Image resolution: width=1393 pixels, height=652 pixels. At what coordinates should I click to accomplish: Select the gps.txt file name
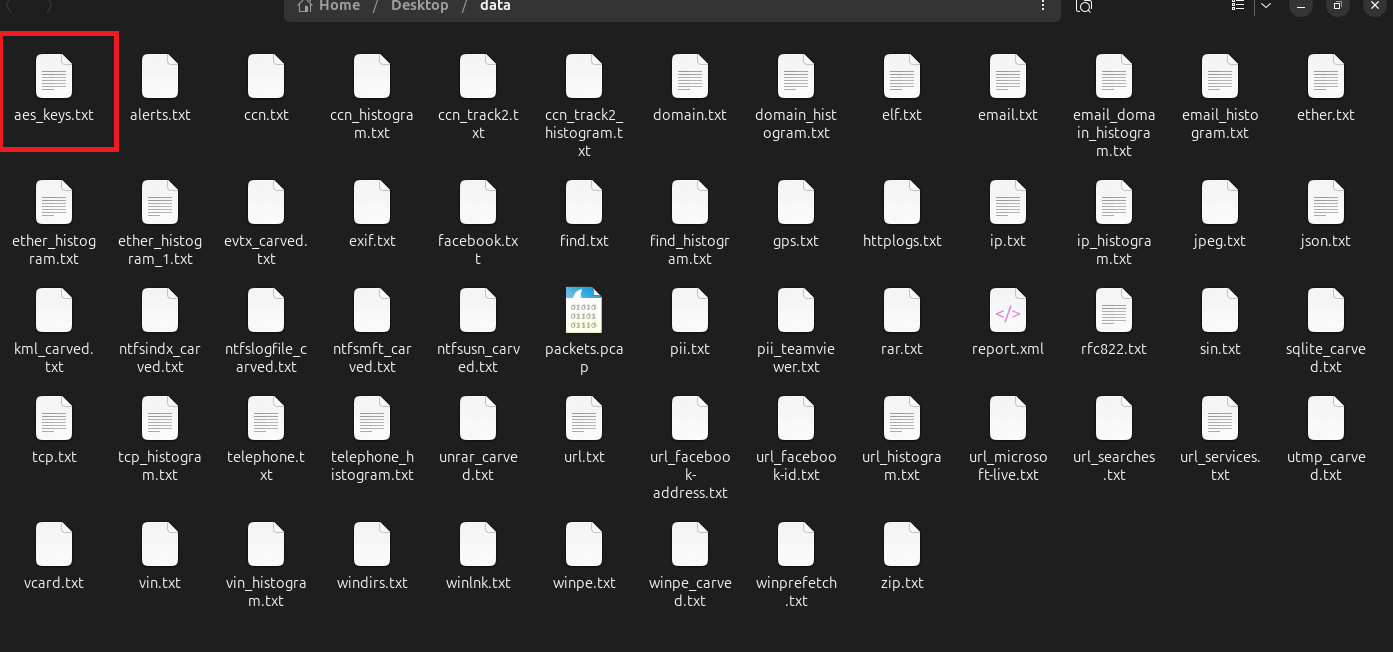[x=796, y=241]
